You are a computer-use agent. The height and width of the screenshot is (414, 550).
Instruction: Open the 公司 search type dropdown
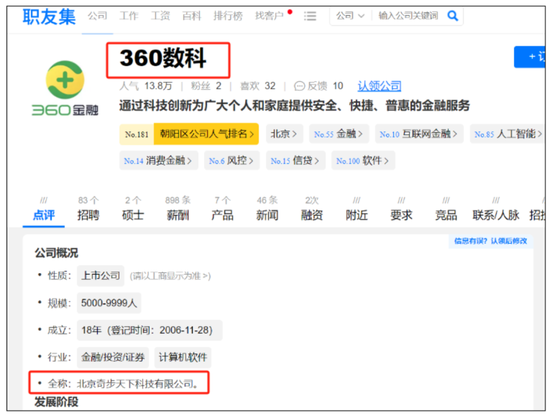point(350,16)
